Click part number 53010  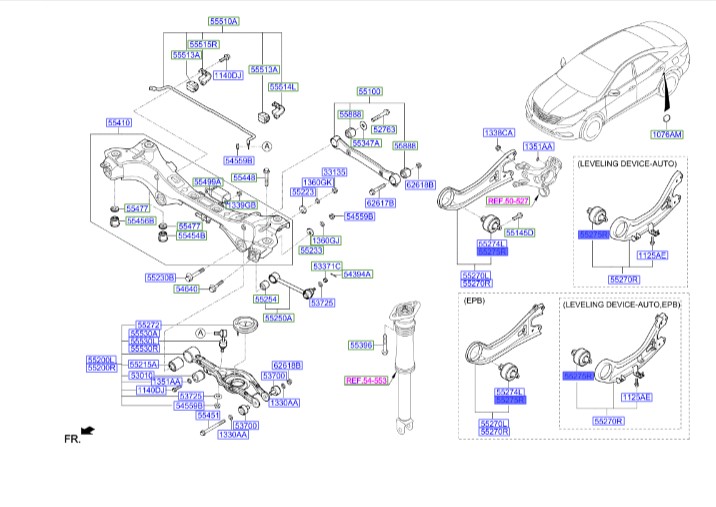point(142,375)
